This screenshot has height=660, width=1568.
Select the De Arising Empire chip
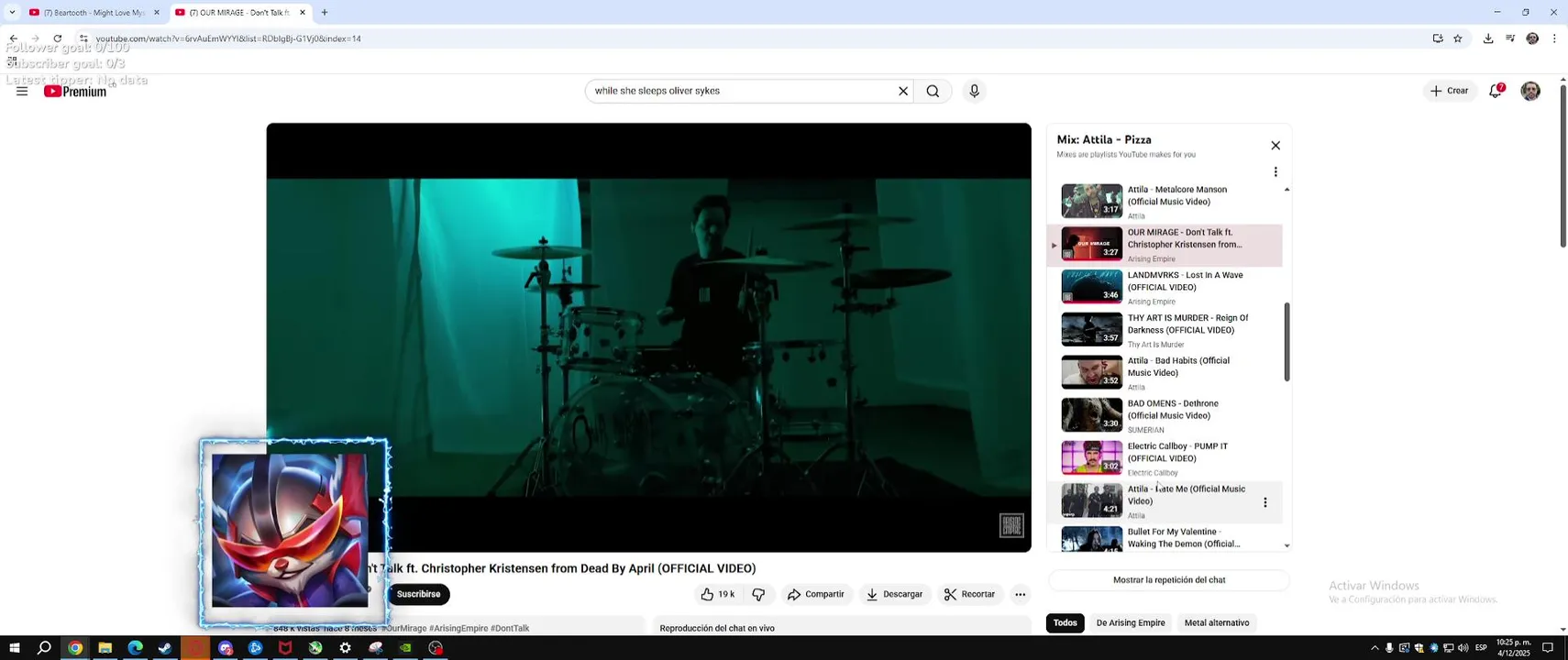1131,623
